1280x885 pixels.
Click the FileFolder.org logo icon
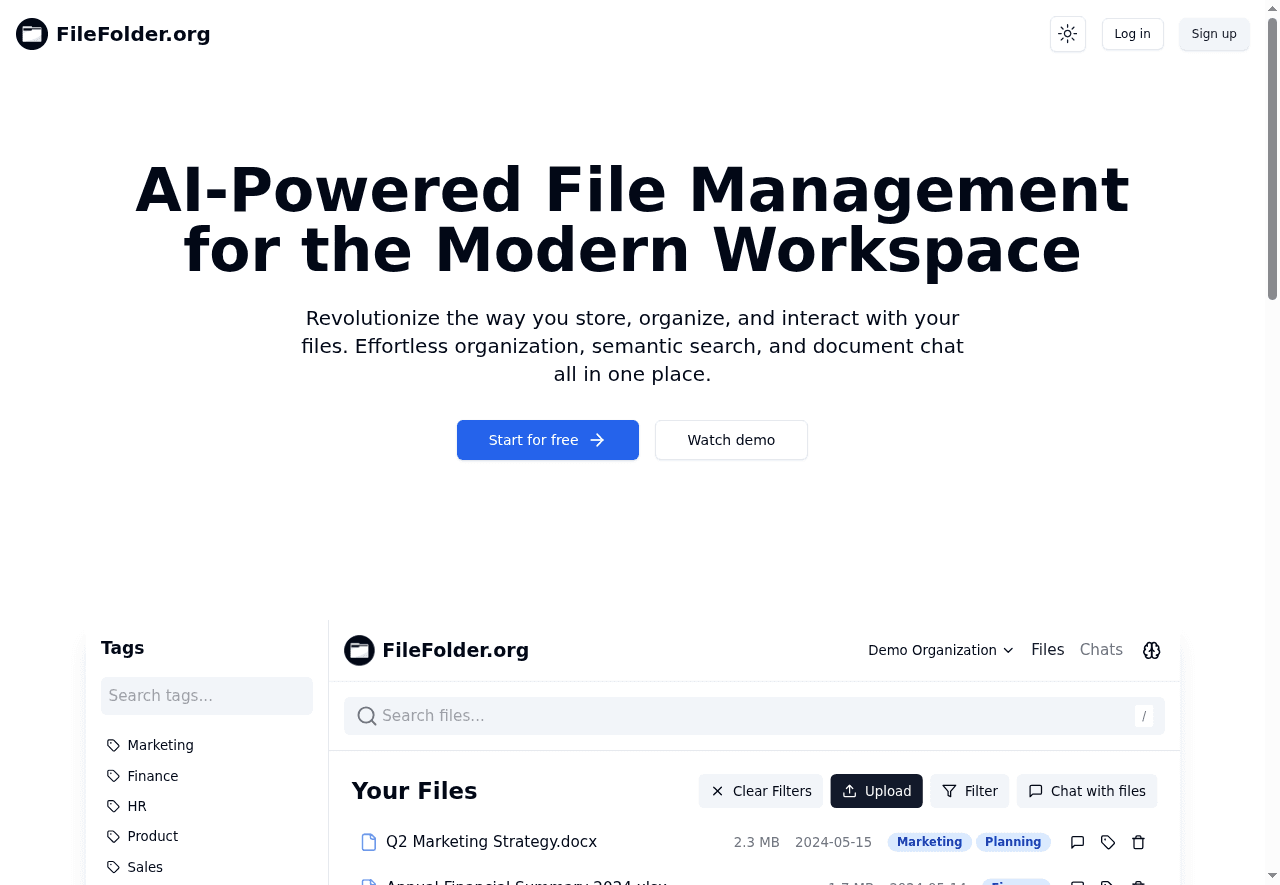32,33
